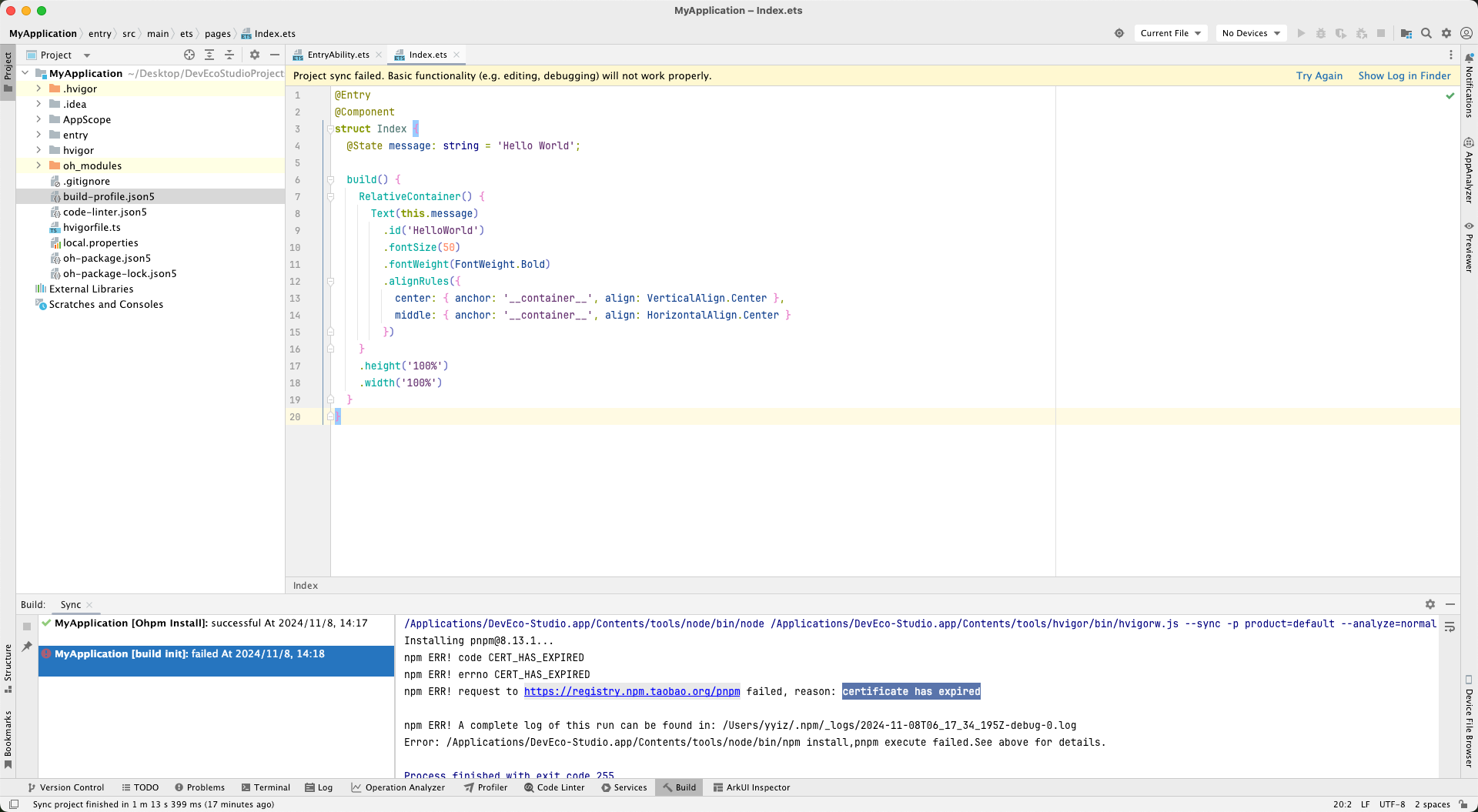Expand the .hvigor folder
The image size is (1478, 812).
click(38, 89)
